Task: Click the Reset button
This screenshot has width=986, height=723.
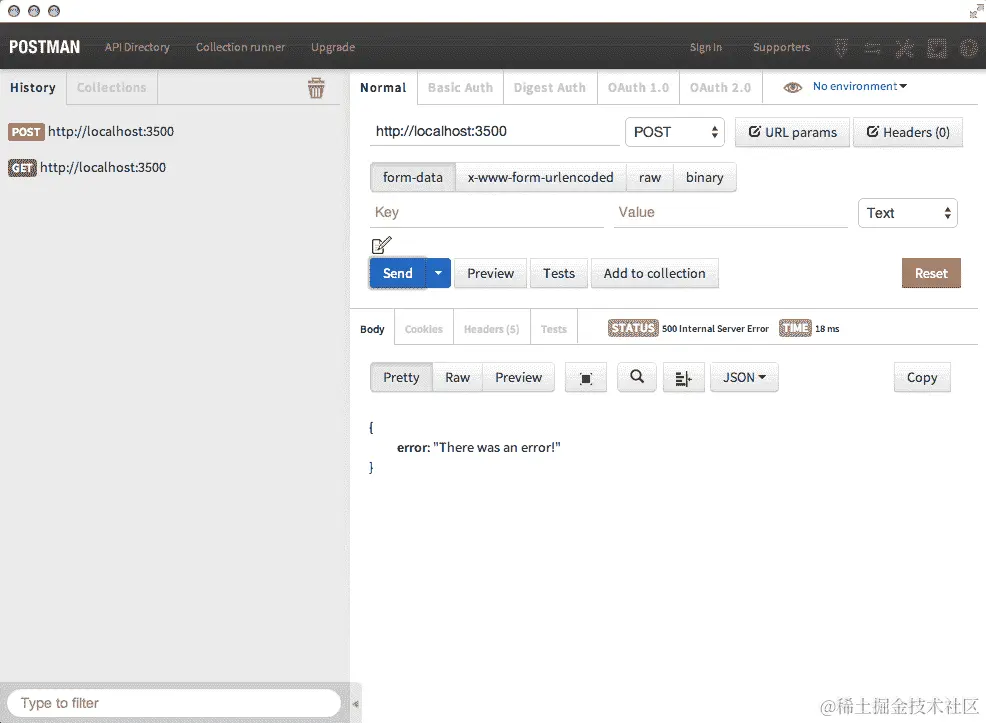Action: (931, 273)
